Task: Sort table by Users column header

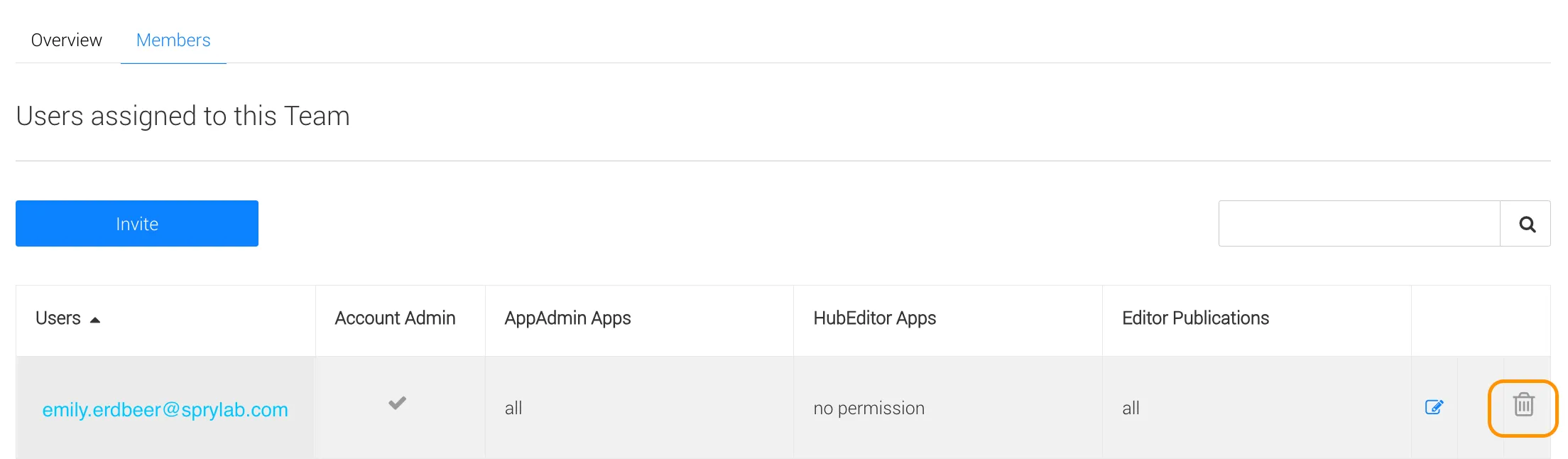Action: pos(58,318)
